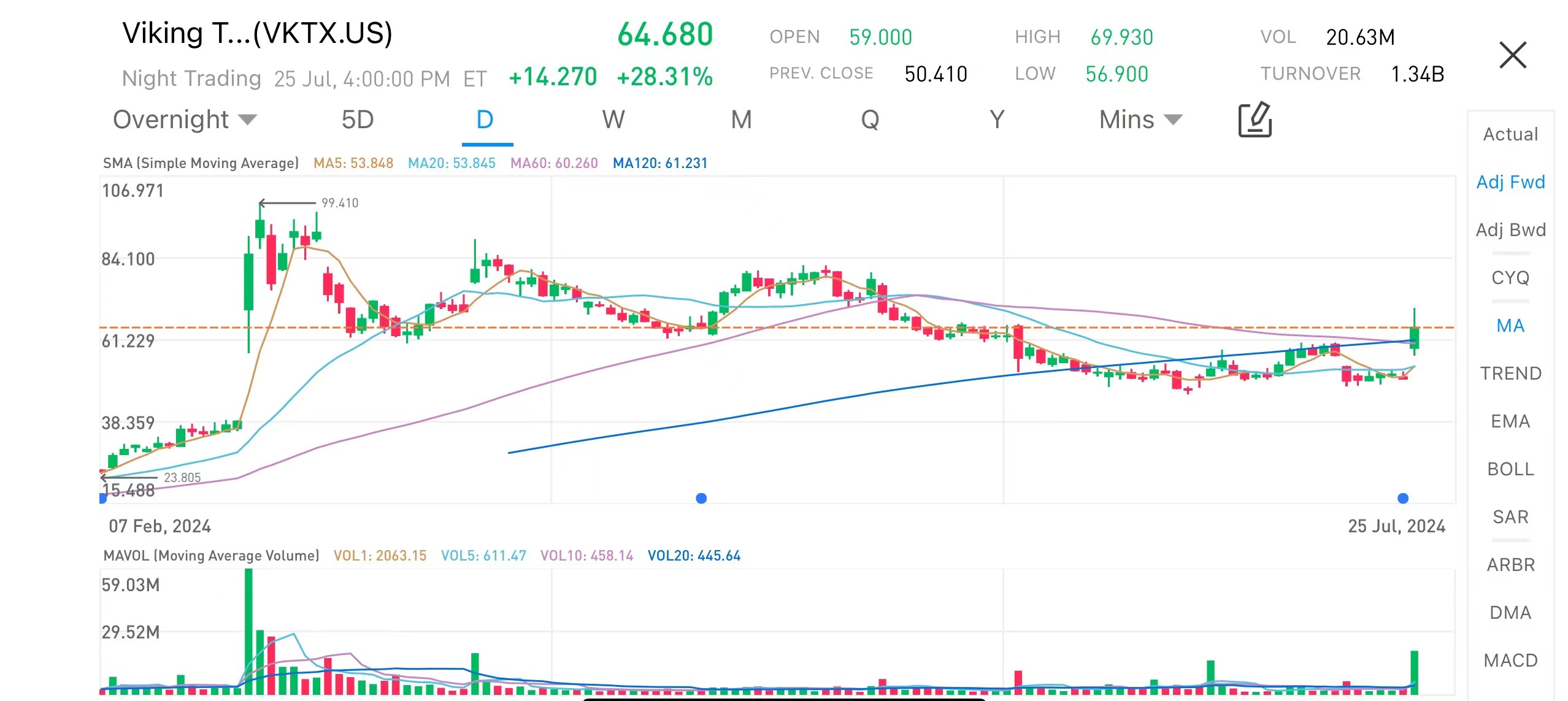Click the last green candlestick on 25 Jul
Screen dimensions: 1568x701
[x=1414, y=339]
